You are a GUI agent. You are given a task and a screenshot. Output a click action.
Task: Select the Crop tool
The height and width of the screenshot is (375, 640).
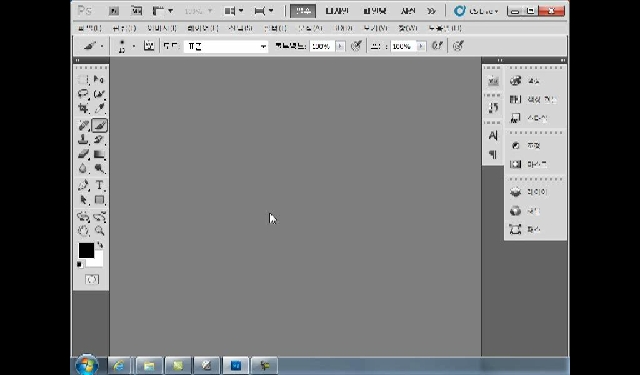click(83, 108)
